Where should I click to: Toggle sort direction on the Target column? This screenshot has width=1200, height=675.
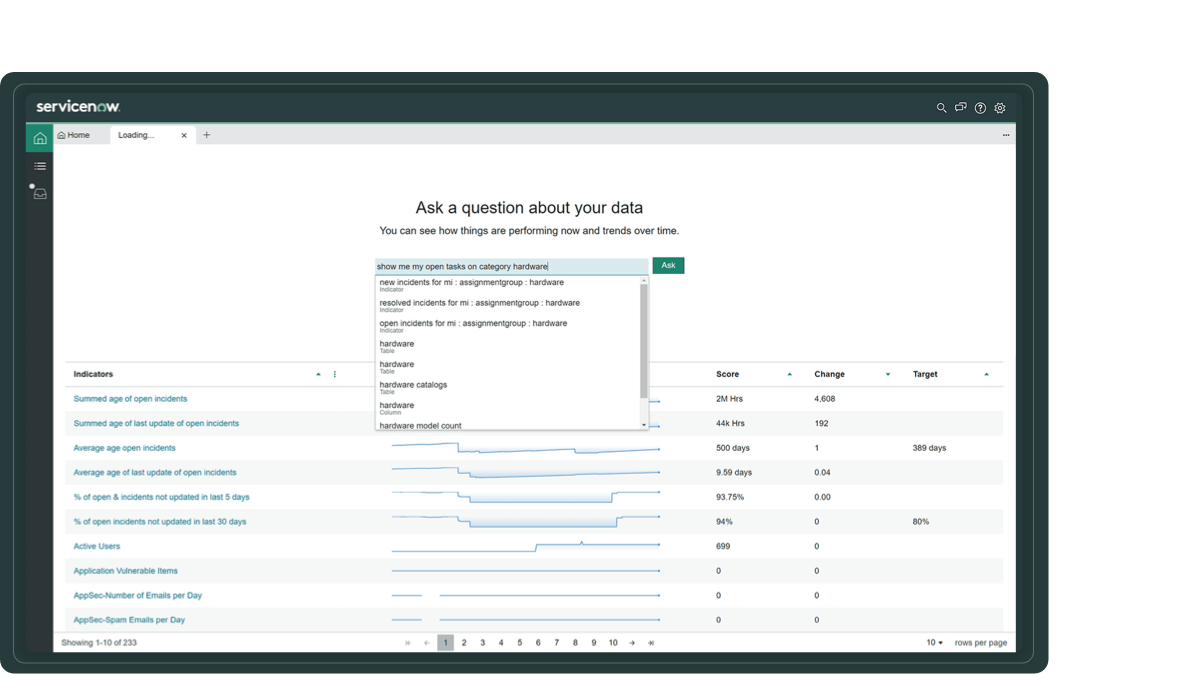point(987,374)
